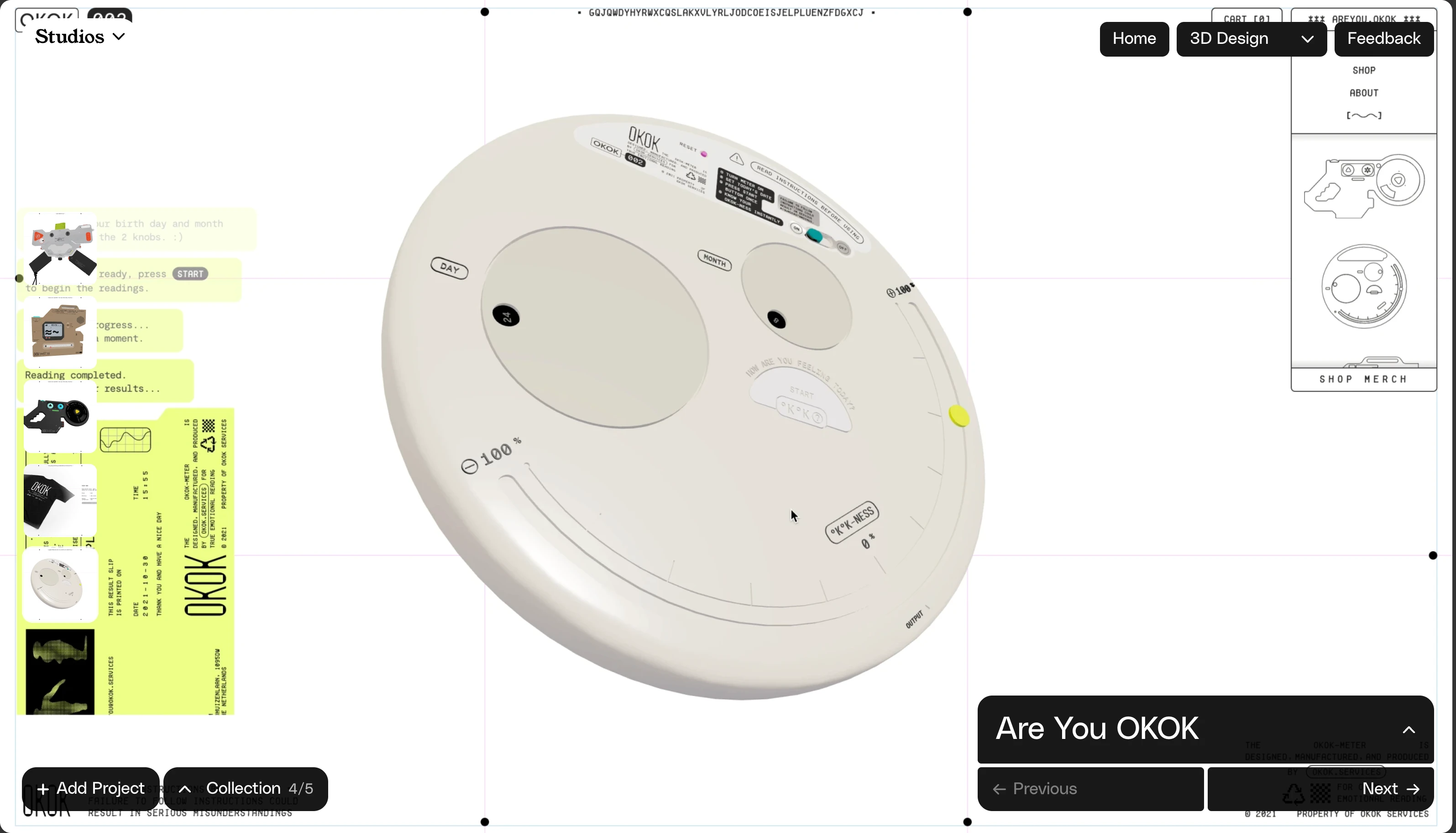This screenshot has height=833, width=1456.
Task: Click the pink RESET dot on the device
Action: coord(704,154)
